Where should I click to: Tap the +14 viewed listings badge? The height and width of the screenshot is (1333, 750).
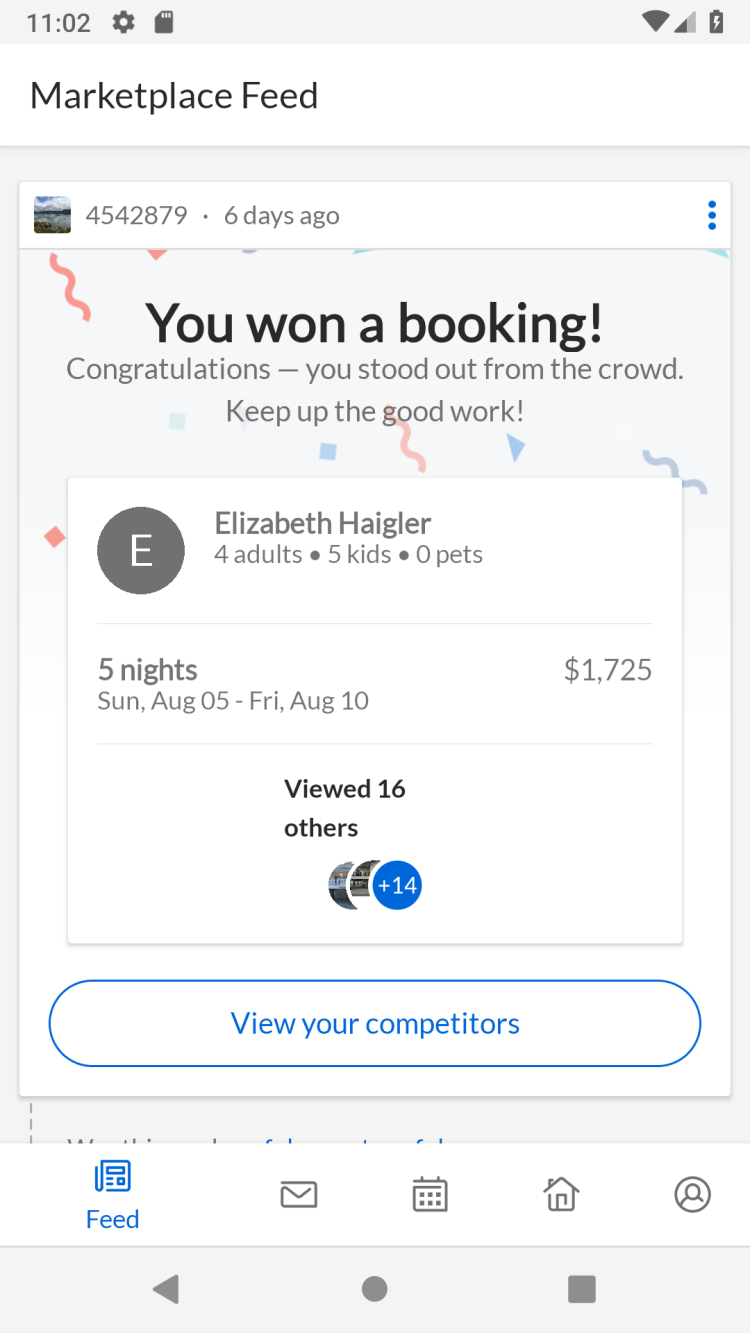[398, 885]
